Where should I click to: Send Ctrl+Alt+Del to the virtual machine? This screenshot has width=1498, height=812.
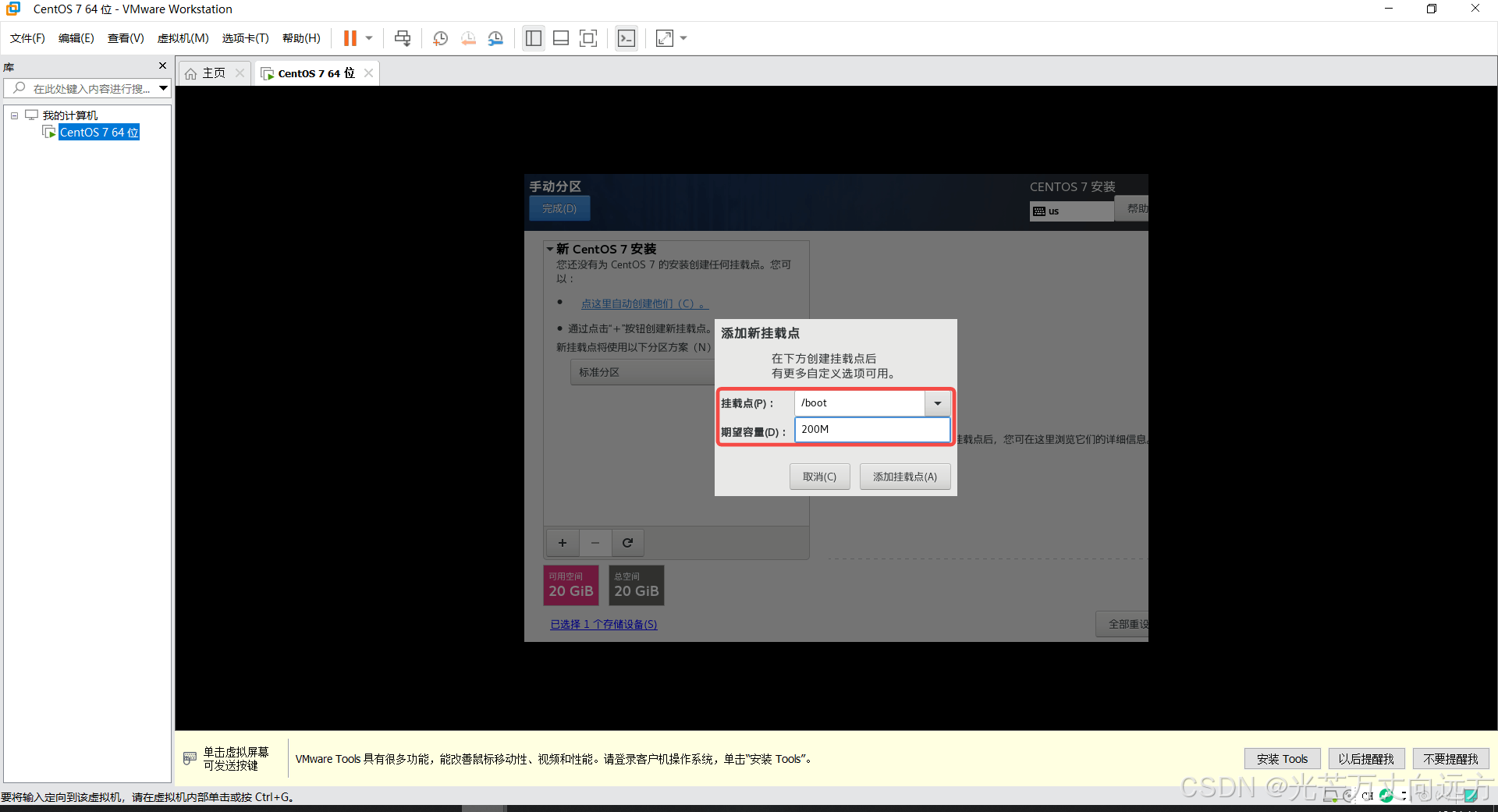tap(403, 38)
